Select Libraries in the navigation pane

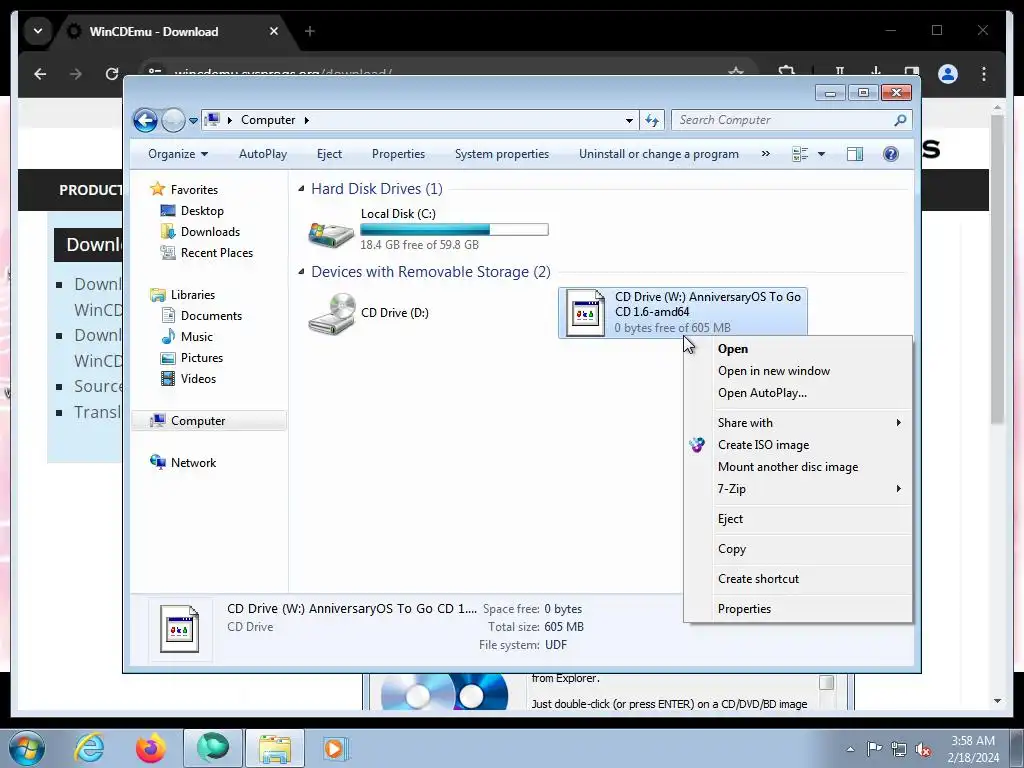pyautogui.click(x=193, y=295)
